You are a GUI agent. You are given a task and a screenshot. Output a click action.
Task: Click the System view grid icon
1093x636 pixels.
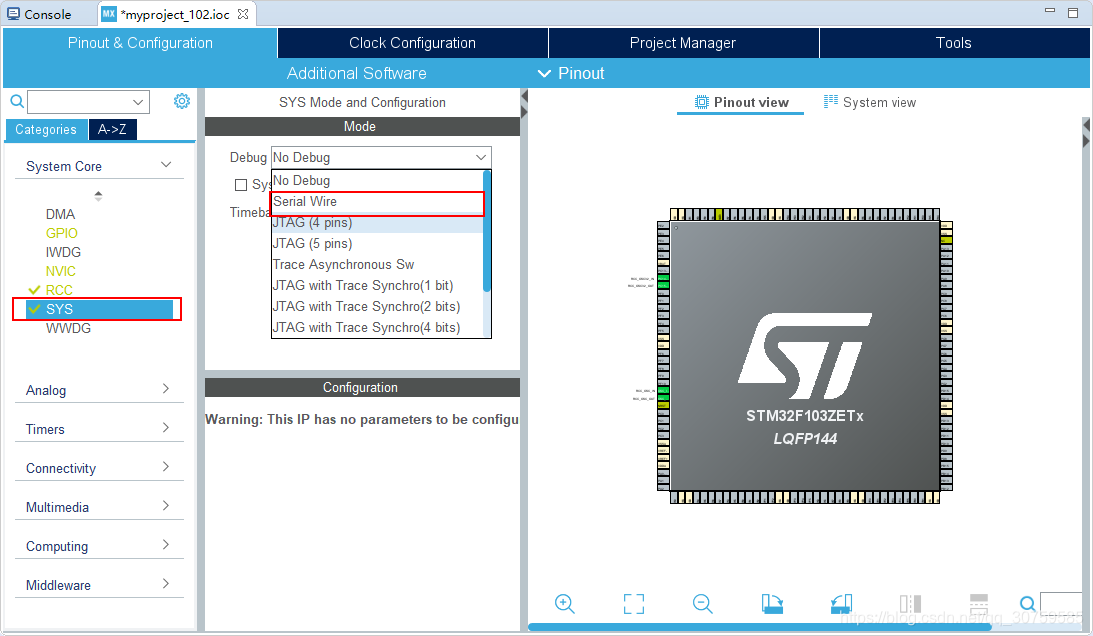point(831,102)
